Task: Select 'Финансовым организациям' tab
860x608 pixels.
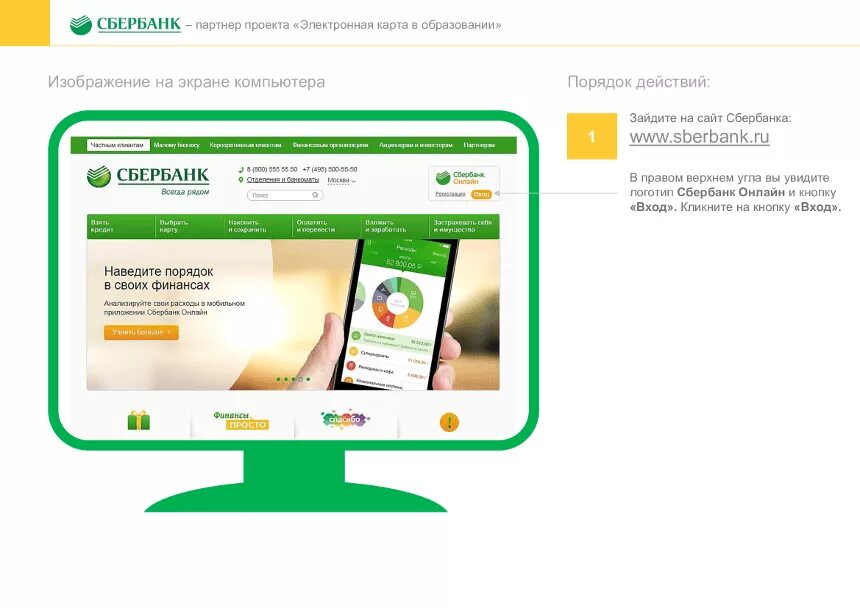Action: (x=330, y=145)
